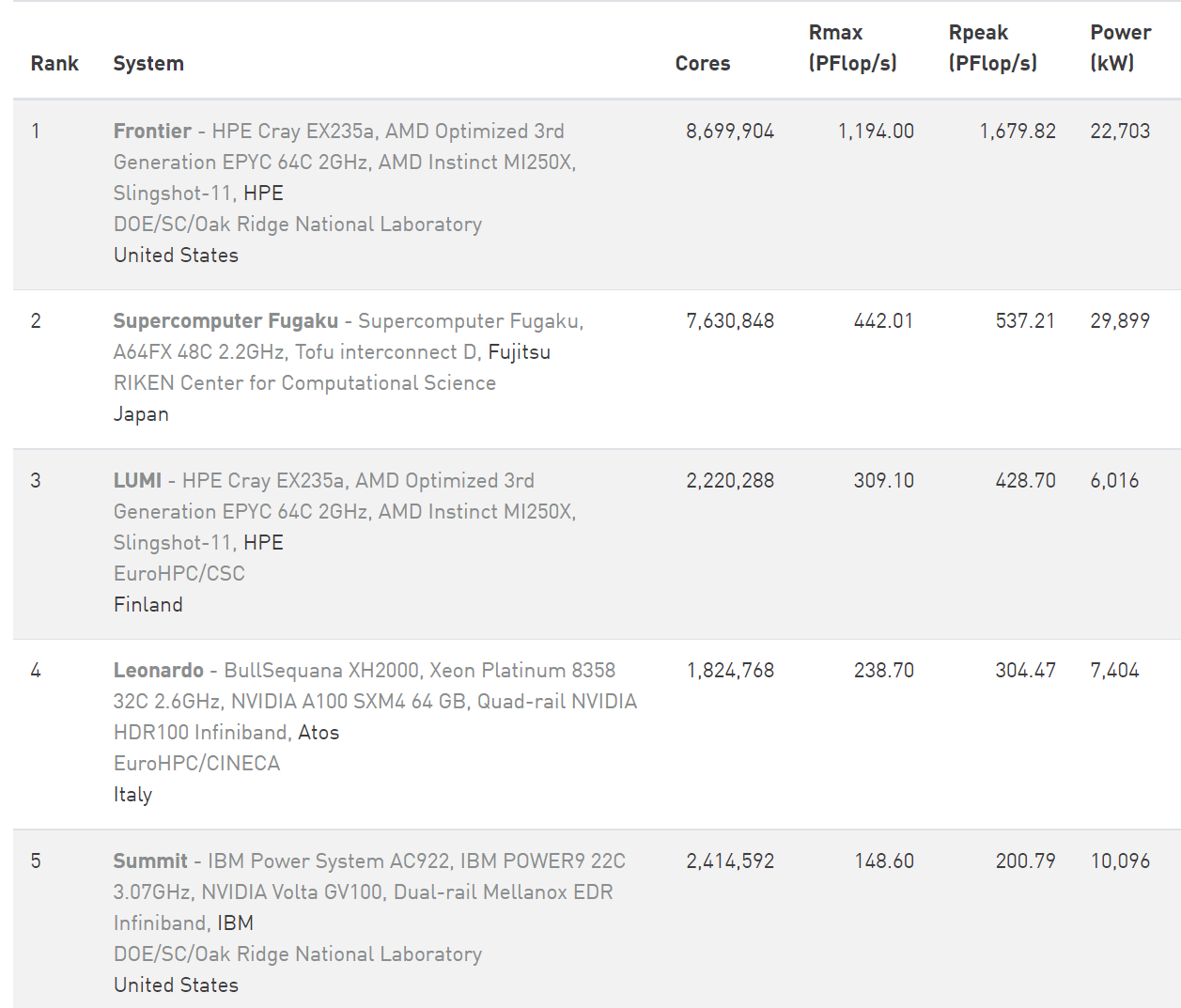Image resolution: width=1181 pixels, height=1008 pixels.
Task: Open the Supercomputer Fugaku system link
Action: coord(225,321)
